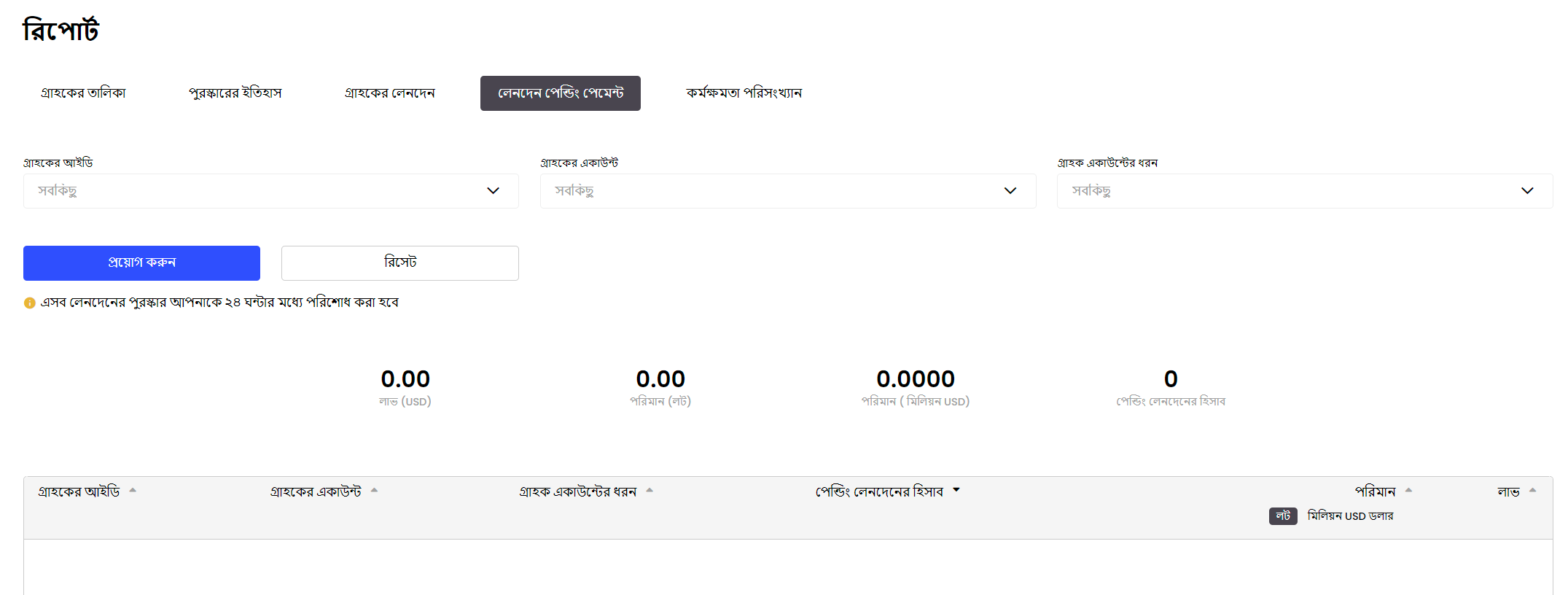Expand the গ্রাহকের একাউন্ট dropdown
Image resolution: width=1568 pixels, height=595 pixels.
788,191
